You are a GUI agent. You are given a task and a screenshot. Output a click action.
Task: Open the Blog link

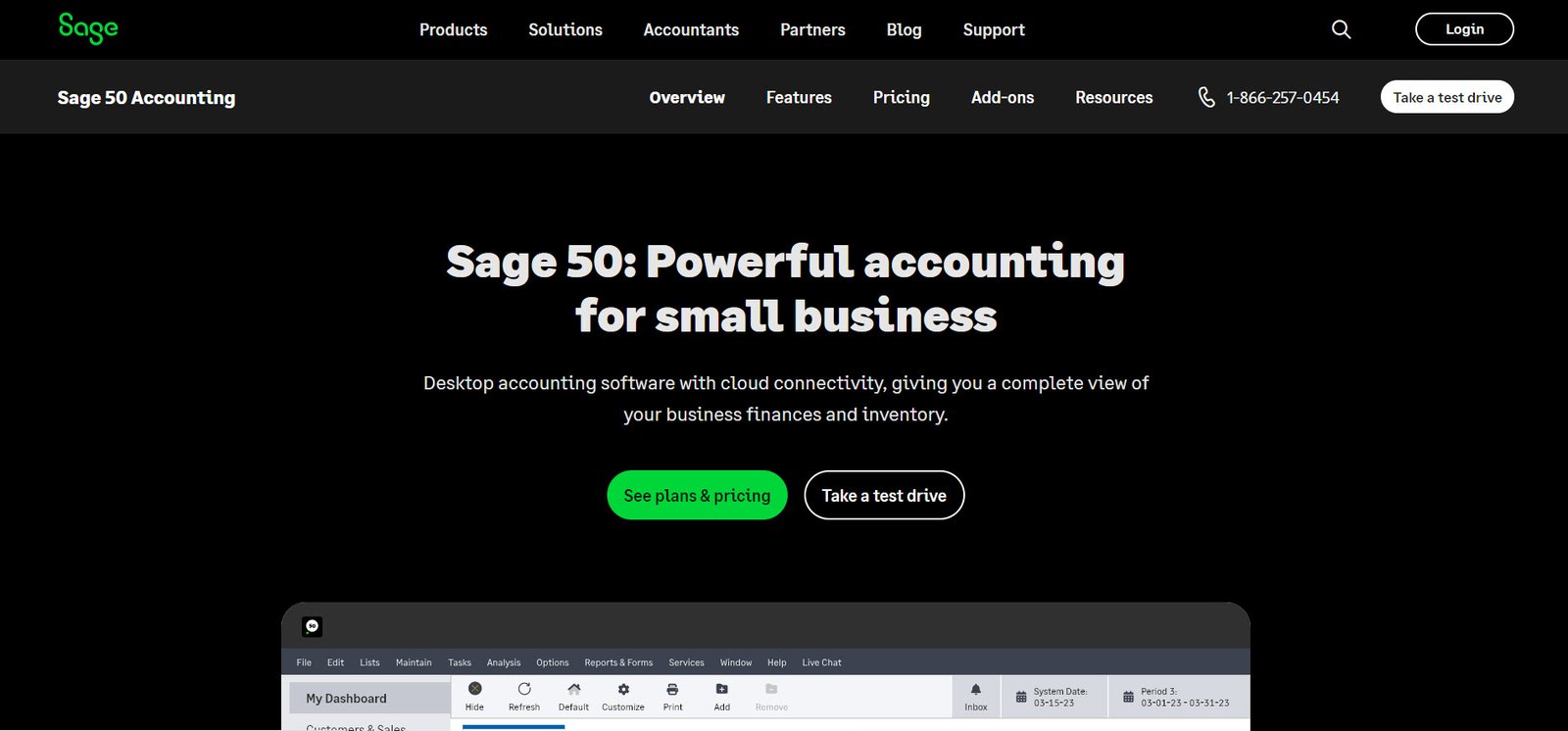tap(904, 29)
